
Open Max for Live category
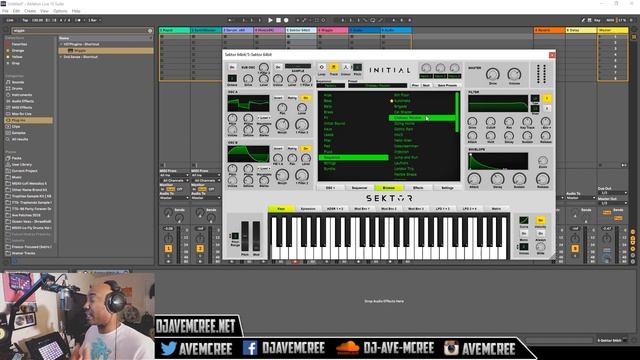(22, 113)
